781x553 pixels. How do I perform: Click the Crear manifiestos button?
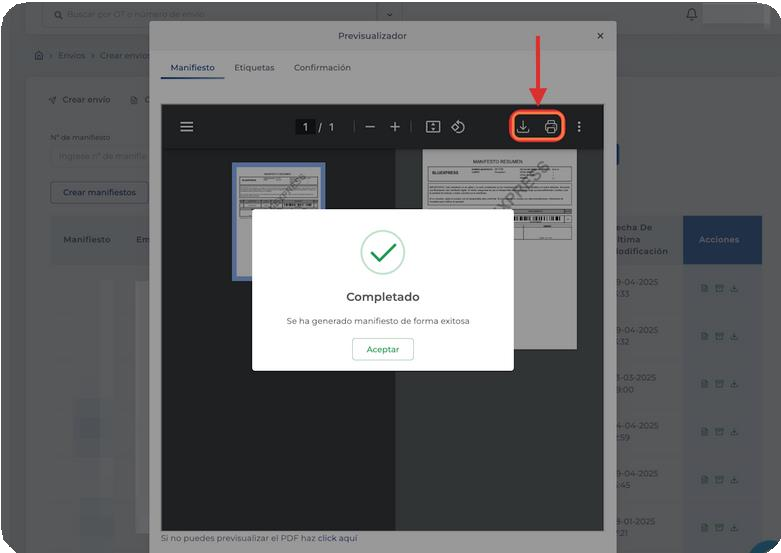tap(99, 192)
